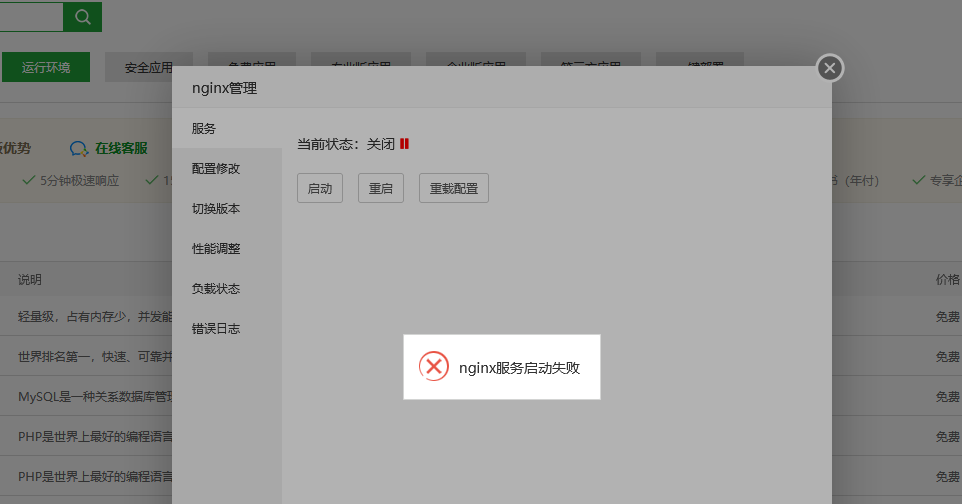Click the red error icon in toast
Screen dimensions: 962x504
tap(434, 366)
